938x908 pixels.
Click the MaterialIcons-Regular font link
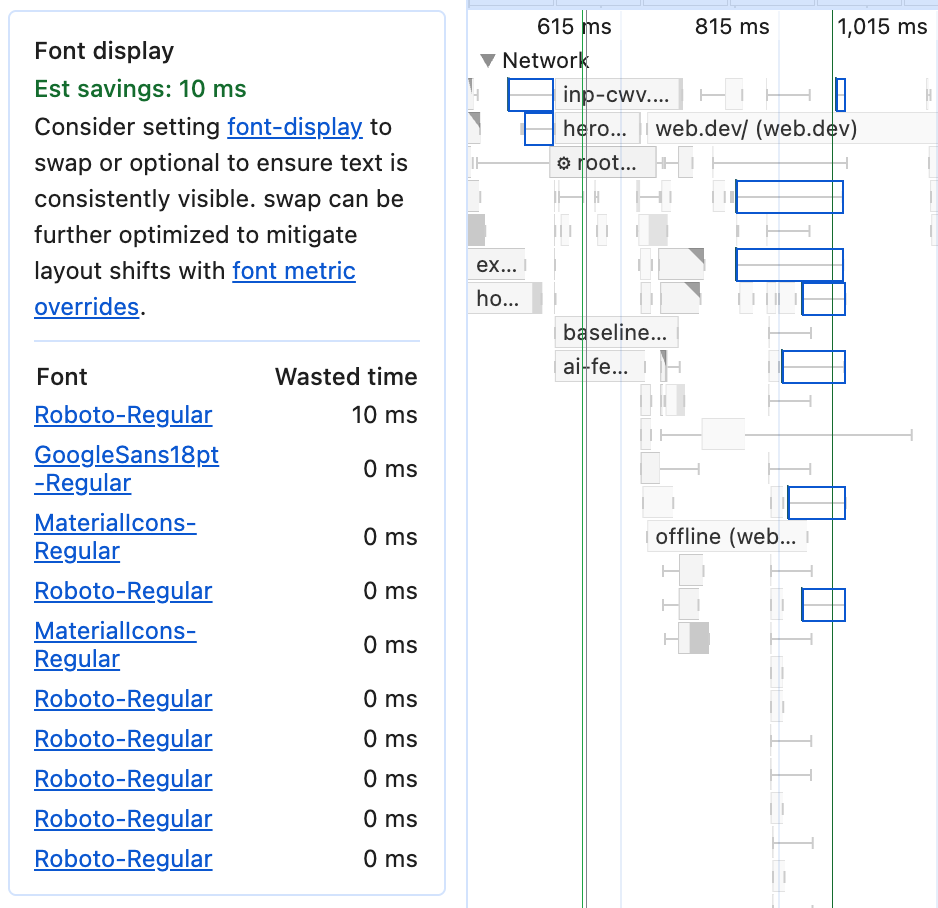pos(115,537)
